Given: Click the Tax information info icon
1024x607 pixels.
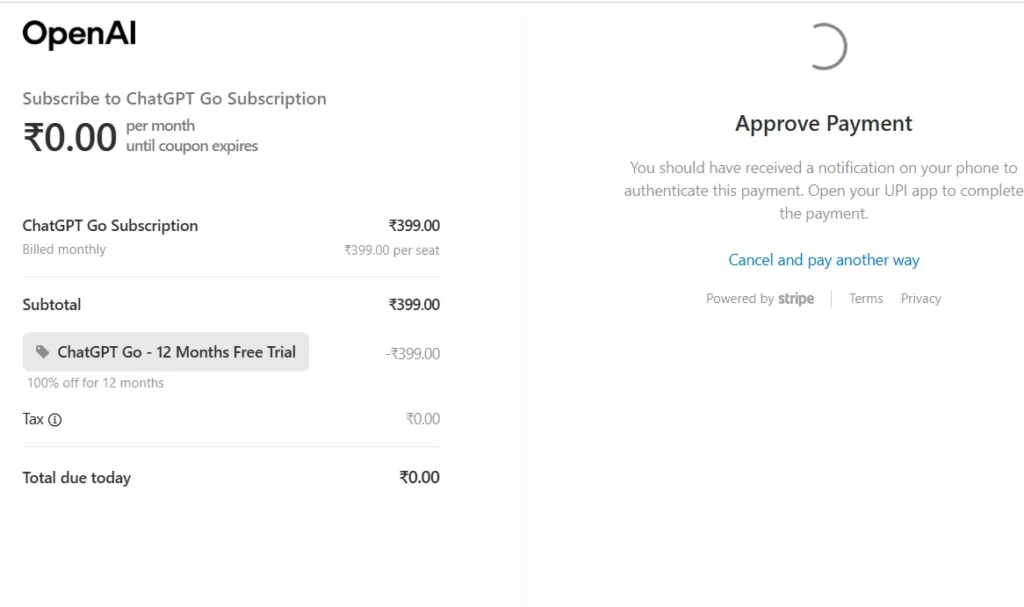Looking at the screenshot, I should tap(55, 419).
